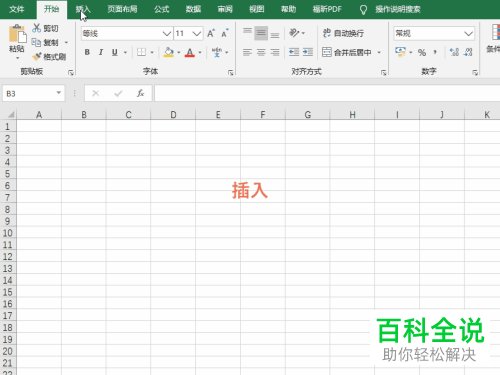Toggle underline formatting (U)
The width and height of the screenshot is (500, 375).
tap(115, 52)
